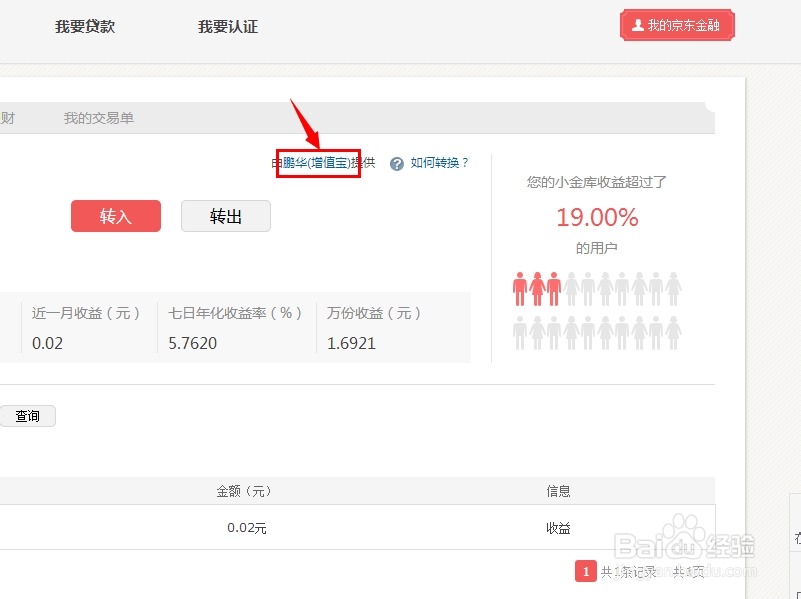Click the 近一月收益（元） label

86,313
